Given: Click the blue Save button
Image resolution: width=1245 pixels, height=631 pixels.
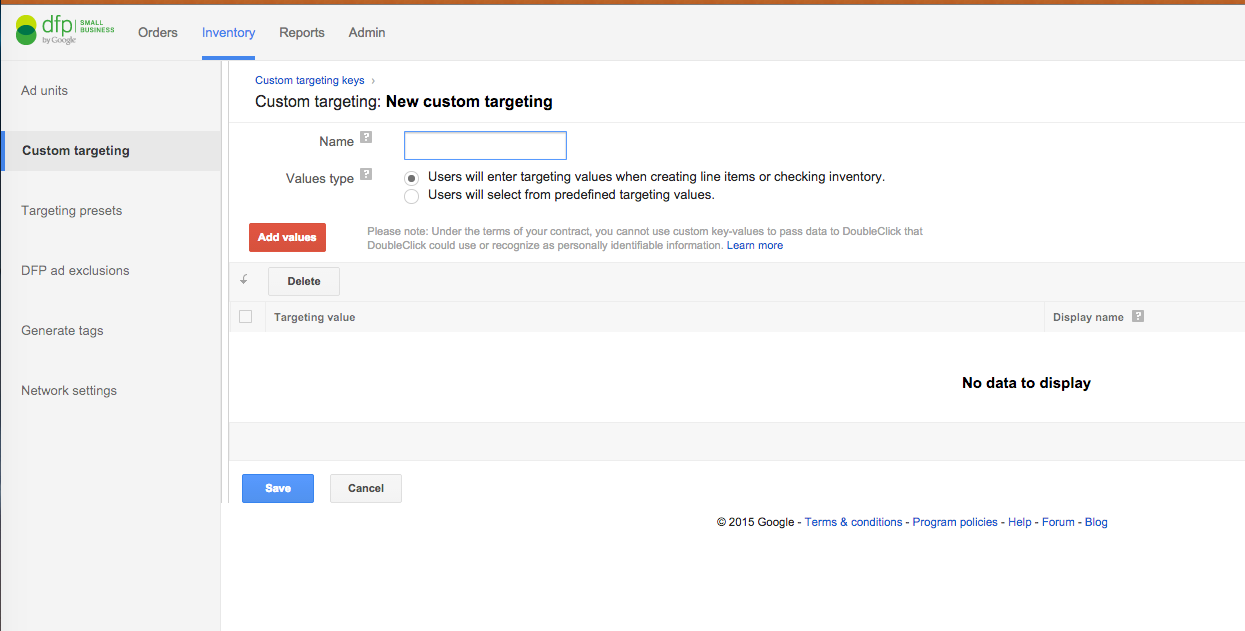Looking at the screenshot, I should 278,488.
